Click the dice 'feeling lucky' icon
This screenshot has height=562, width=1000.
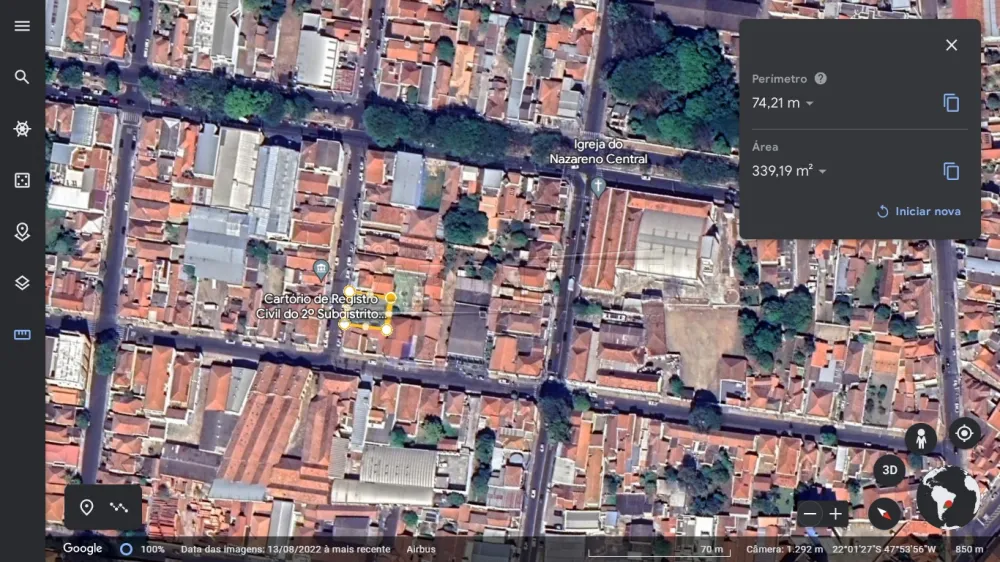coord(22,181)
